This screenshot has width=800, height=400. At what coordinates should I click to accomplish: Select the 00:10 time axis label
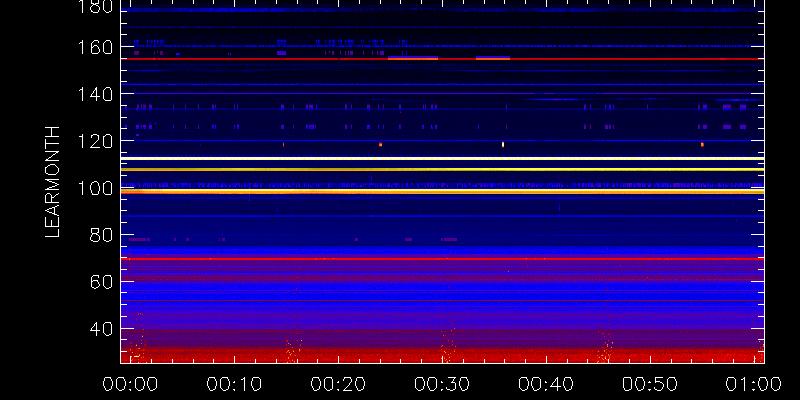coord(234,384)
